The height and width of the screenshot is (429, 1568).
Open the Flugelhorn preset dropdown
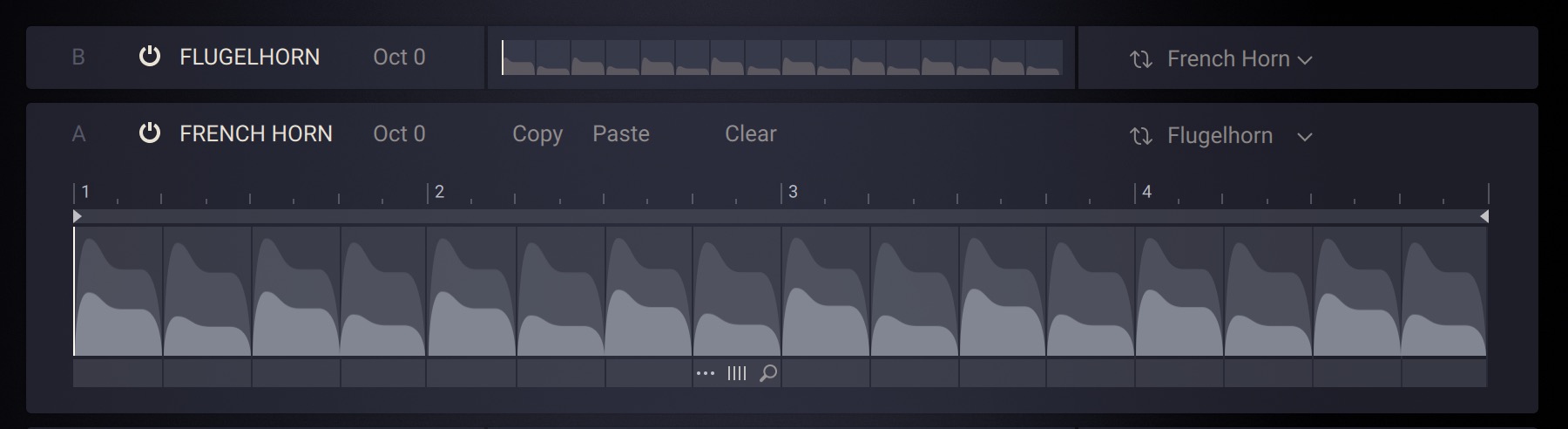click(x=1304, y=137)
